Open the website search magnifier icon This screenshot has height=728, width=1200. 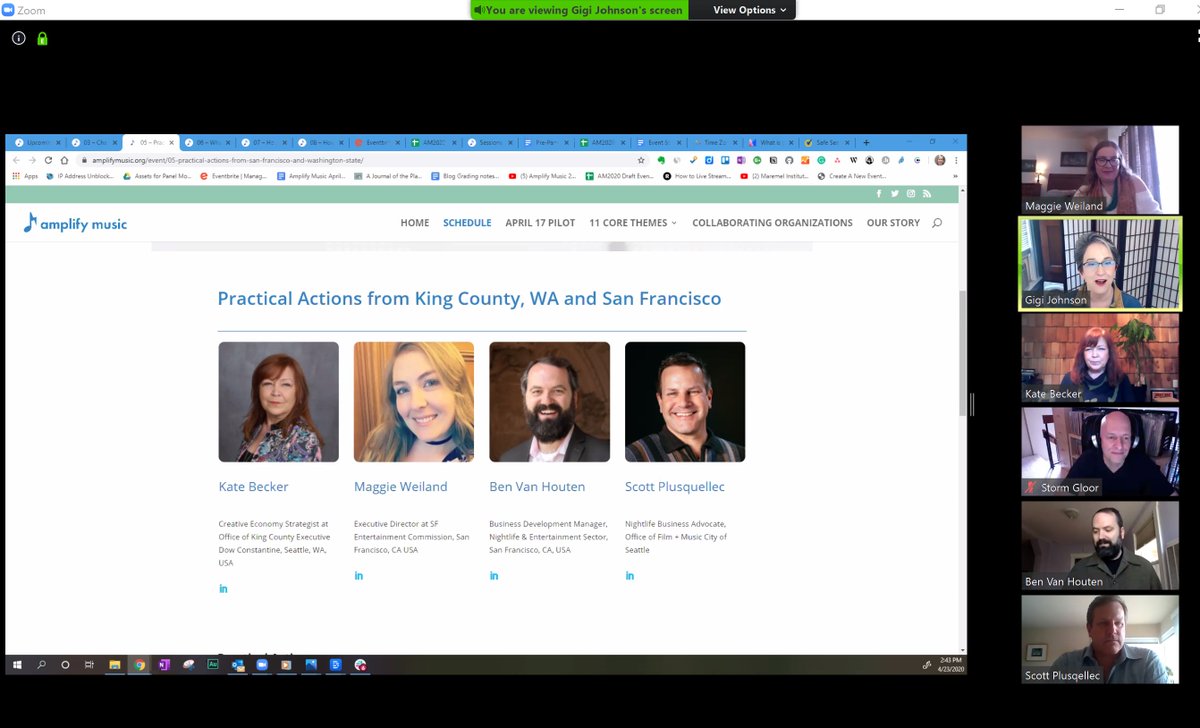coord(937,223)
